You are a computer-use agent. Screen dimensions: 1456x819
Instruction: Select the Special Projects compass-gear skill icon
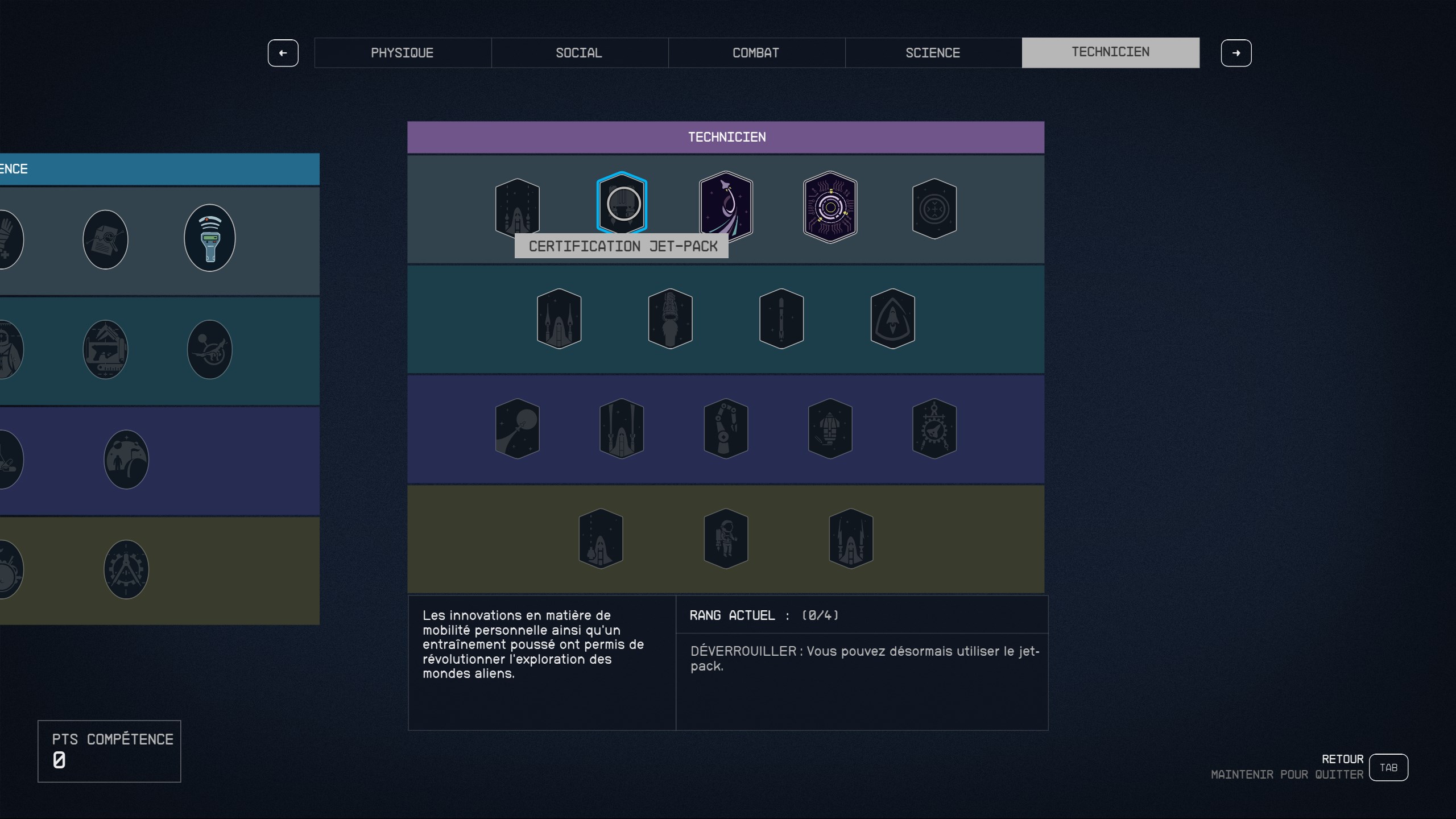tap(126, 569)
